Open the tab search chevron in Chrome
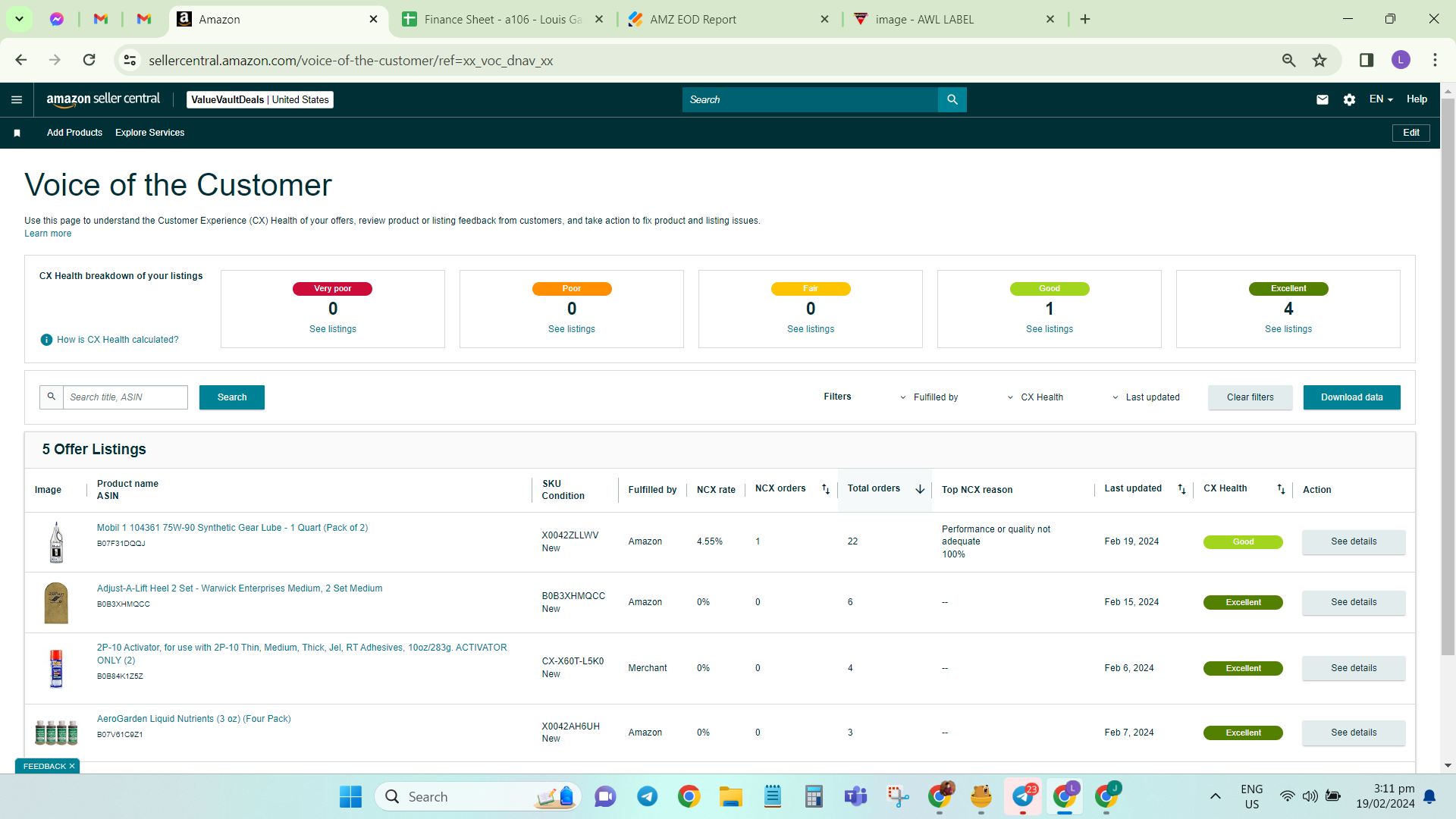Image resolution: width=1456 pixels, height=819 pixels. (19, 19)
